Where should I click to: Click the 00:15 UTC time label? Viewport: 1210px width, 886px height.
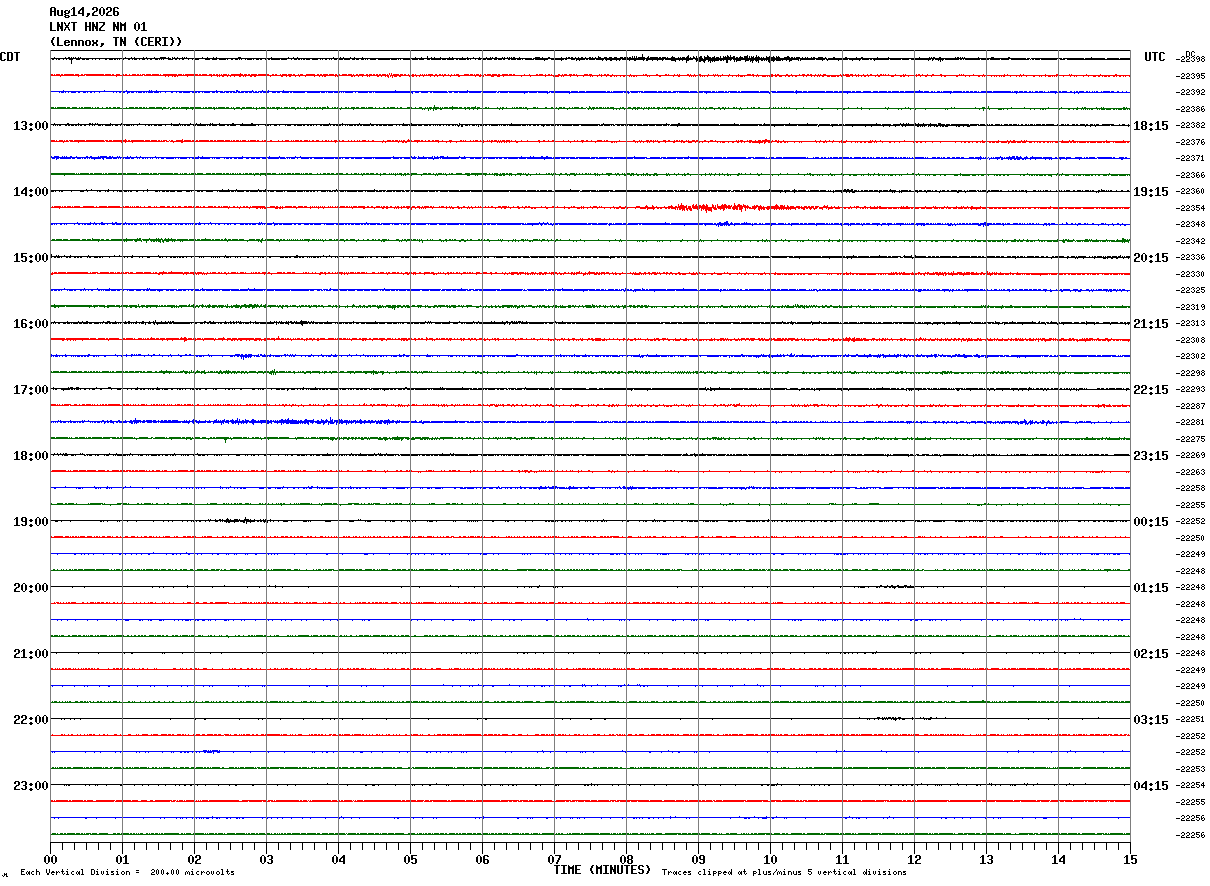1151,522
